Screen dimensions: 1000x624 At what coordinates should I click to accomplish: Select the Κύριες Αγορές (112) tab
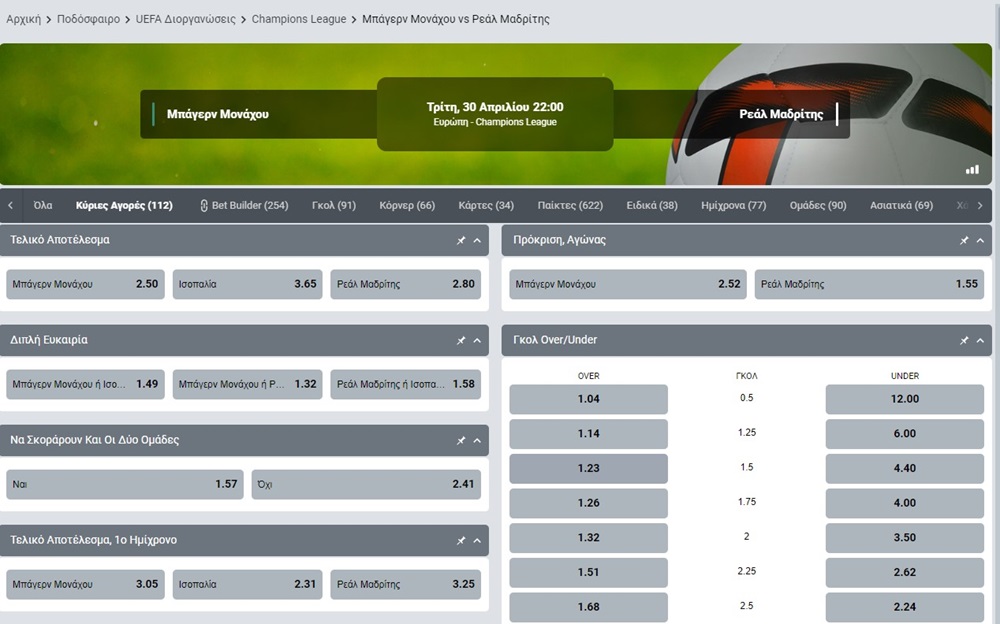(x=124, y=205)
